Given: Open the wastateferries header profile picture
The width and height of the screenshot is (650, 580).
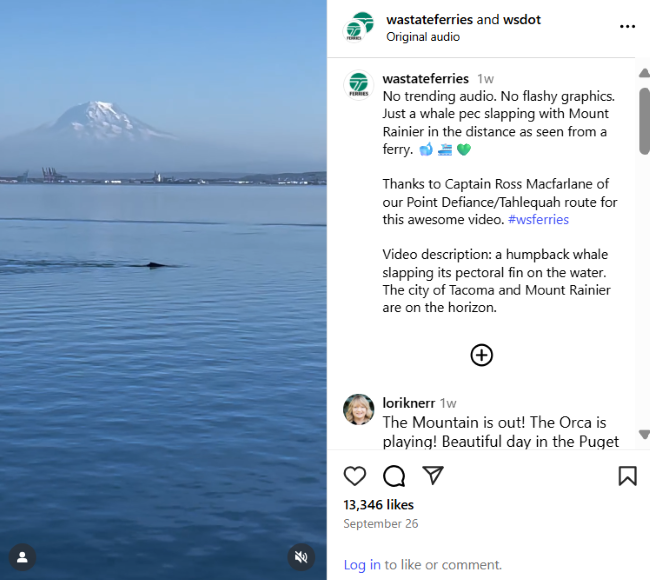Looking at the screenshot, I should 360,27.
